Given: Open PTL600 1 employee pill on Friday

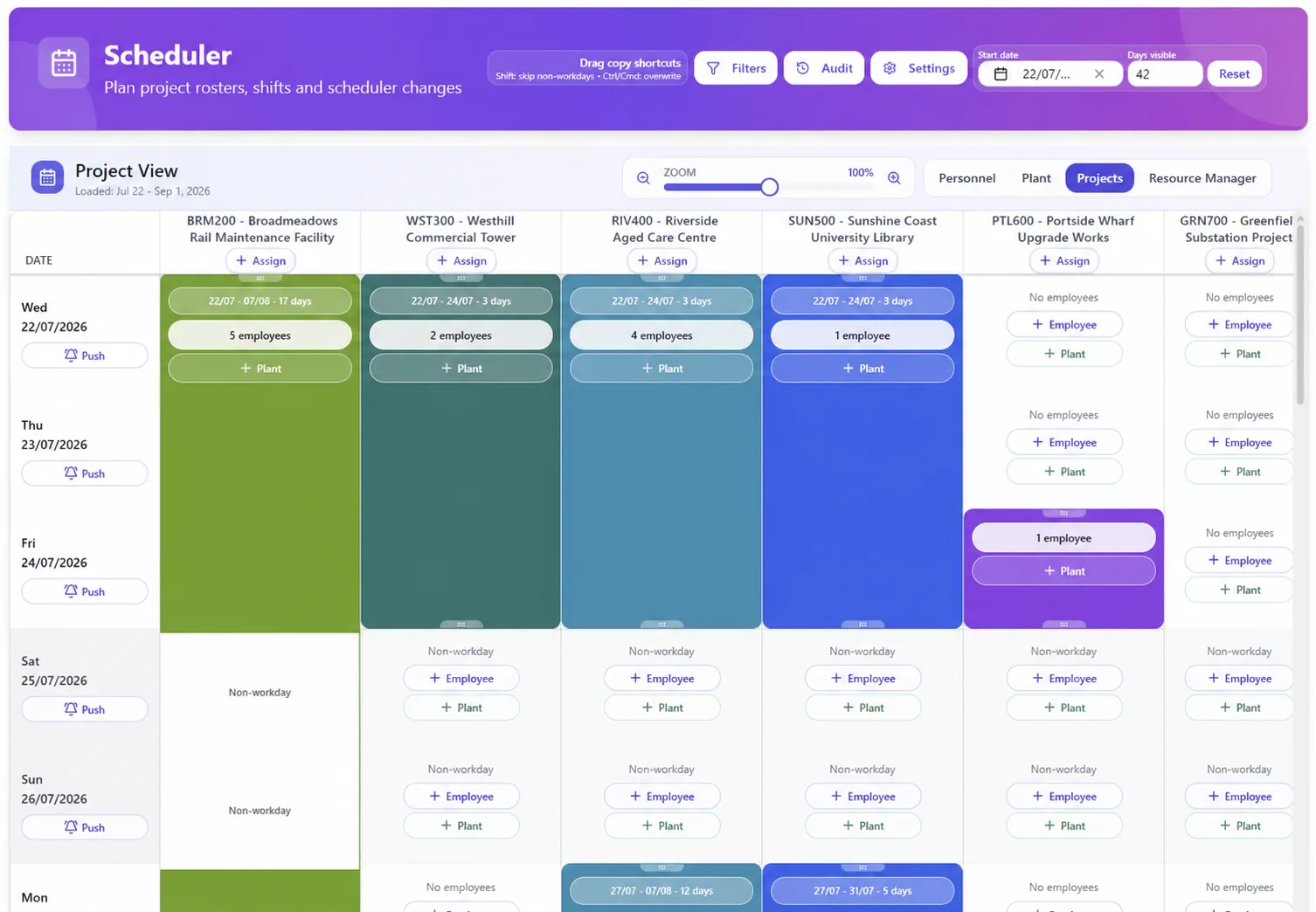Looking at the screenshot, I should click(x=1063, y=538).
